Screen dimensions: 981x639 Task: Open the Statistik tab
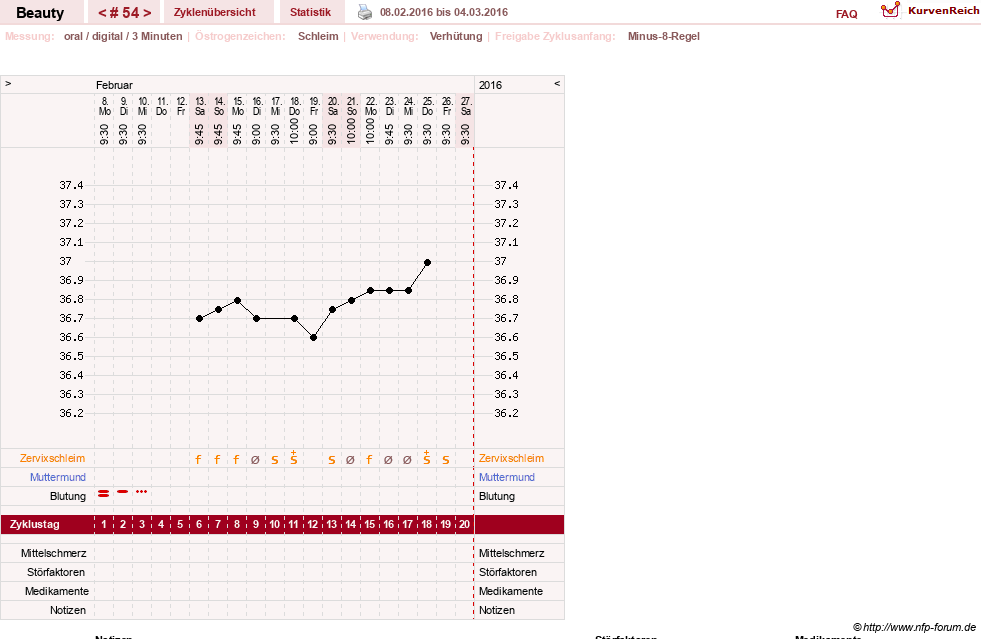(310, 12)
